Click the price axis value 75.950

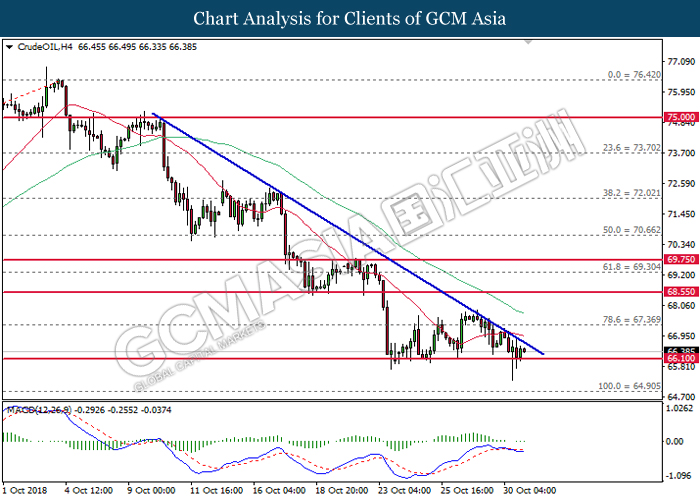[x=681, y=92]
